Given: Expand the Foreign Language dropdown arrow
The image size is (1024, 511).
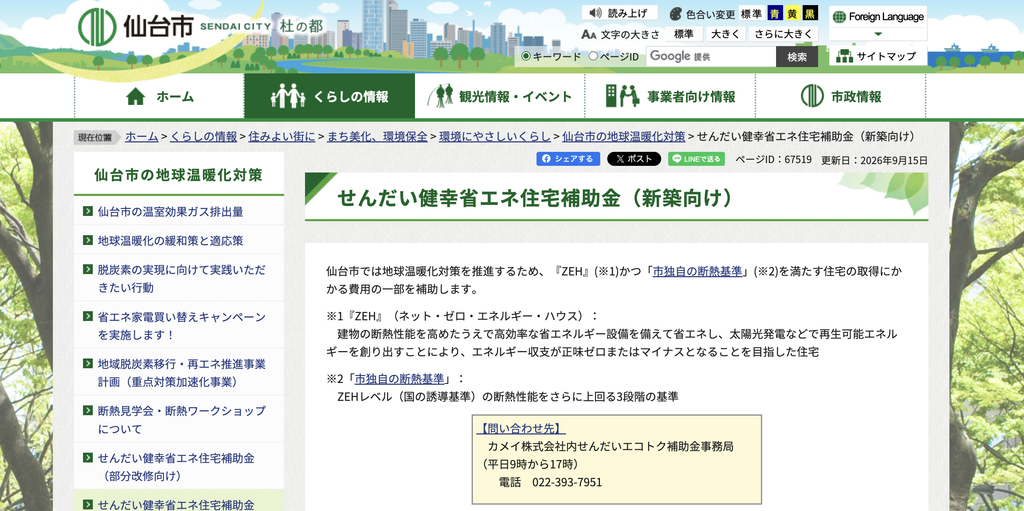Looking at the screenshot, I should pyautogui.click(x=878, y=35).
